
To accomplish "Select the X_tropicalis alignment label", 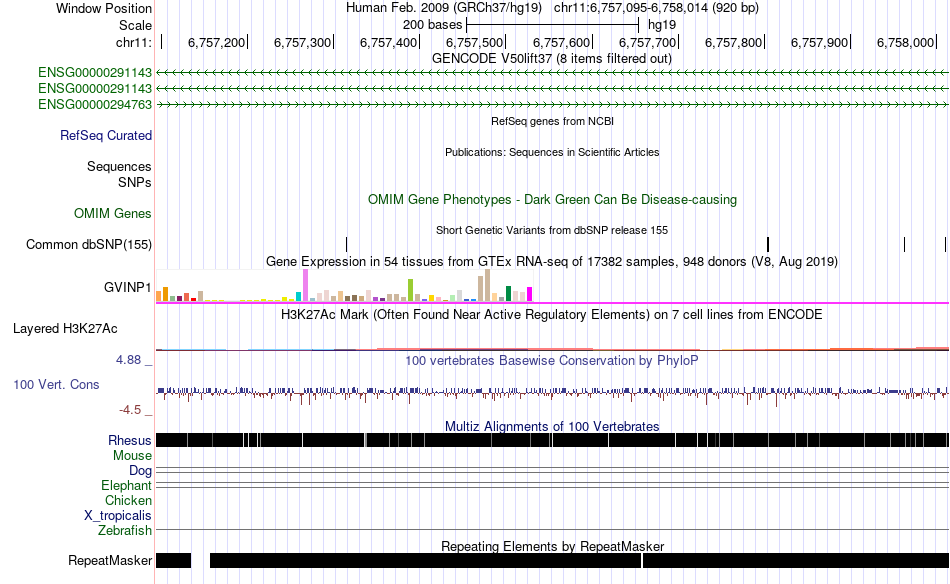I will (118, 516).
